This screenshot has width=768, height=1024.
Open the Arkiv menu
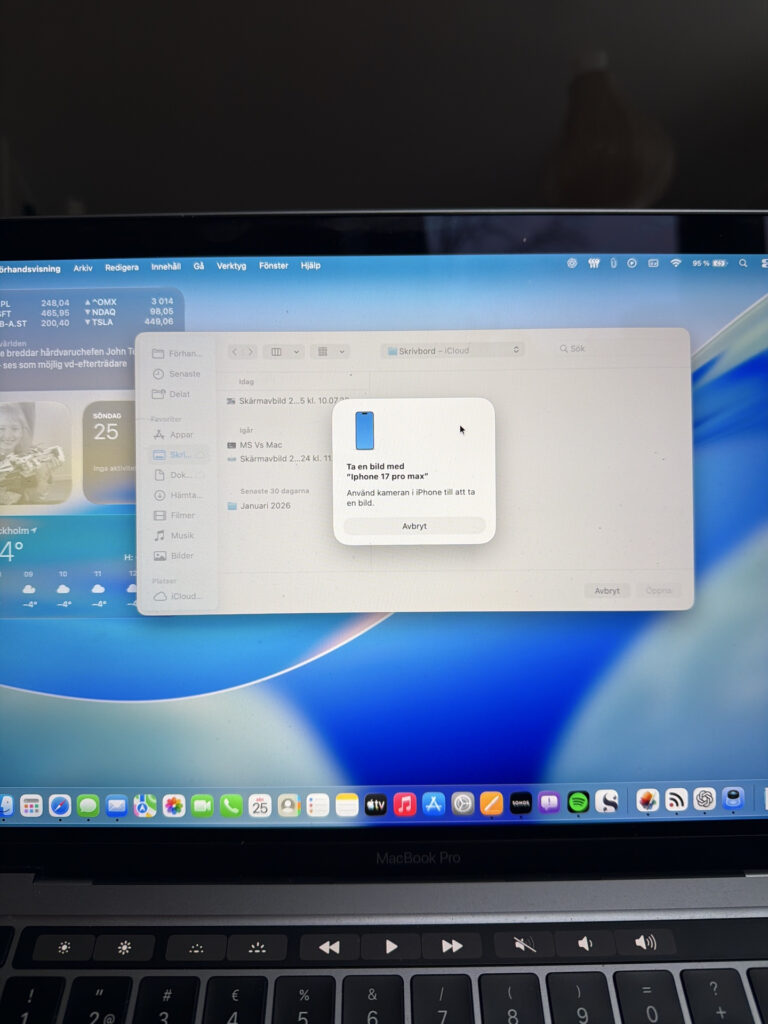[83, 267]
